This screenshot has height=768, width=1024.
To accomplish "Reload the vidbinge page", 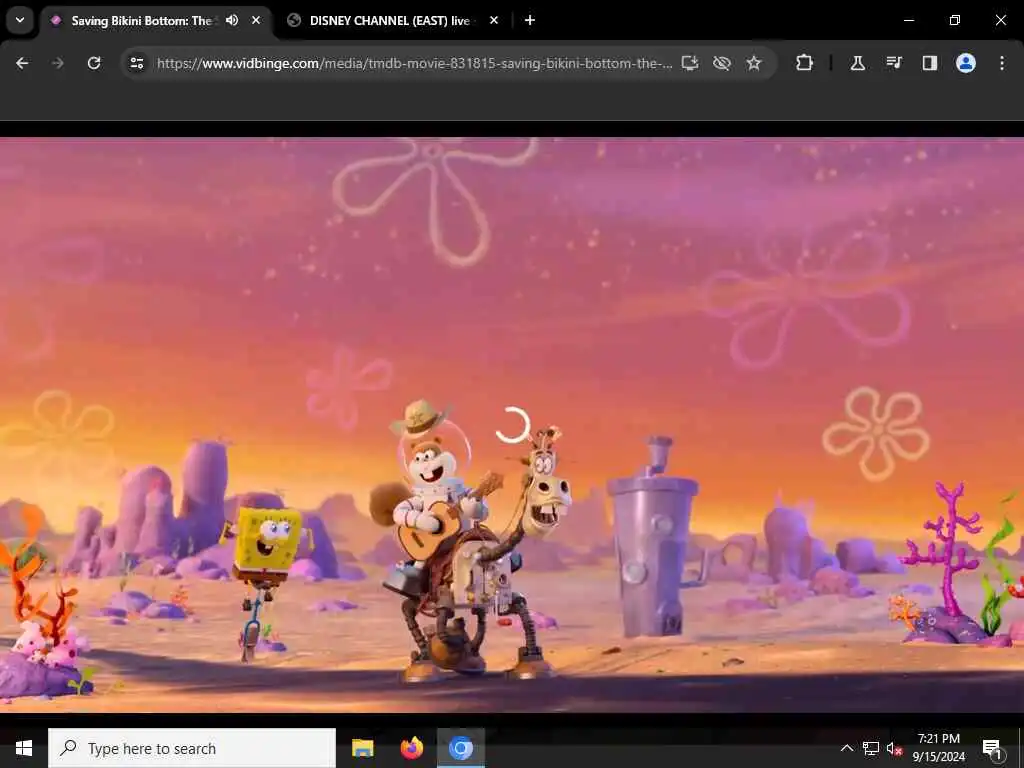I will coord(94,63).
